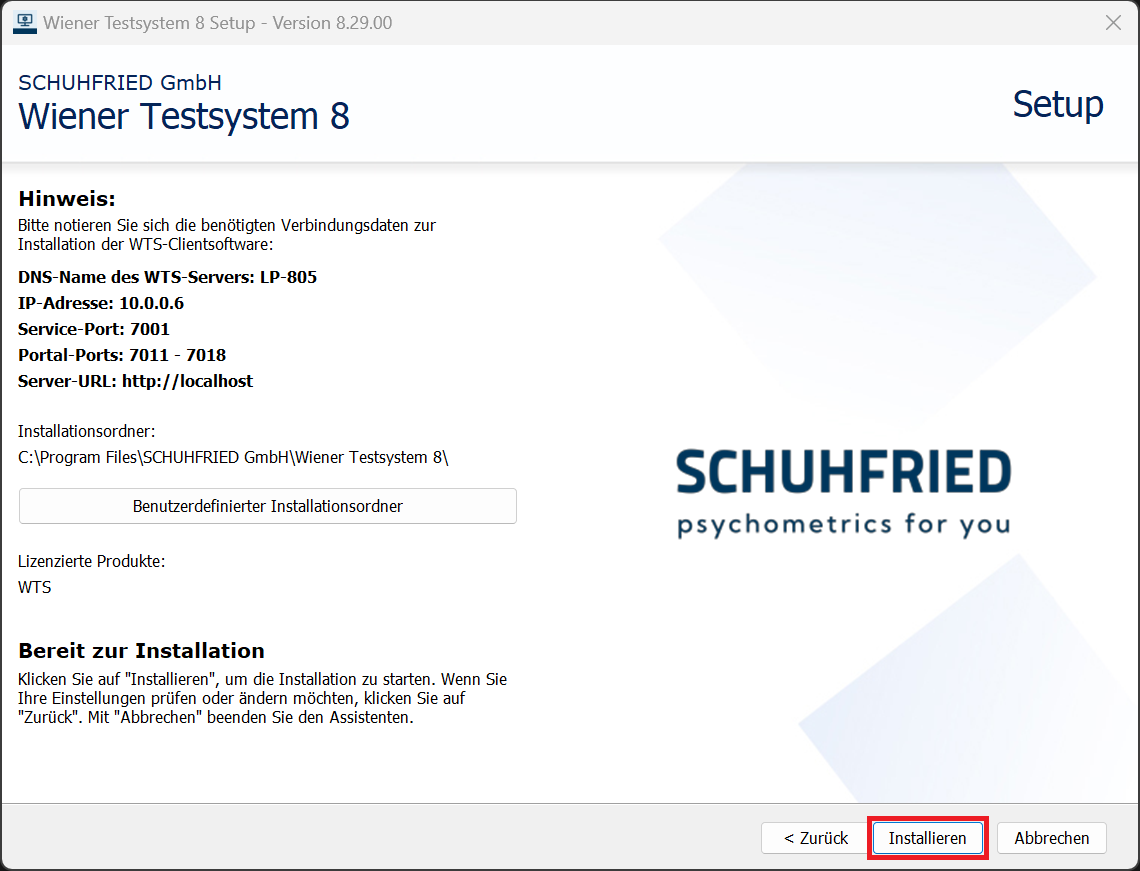Image resolution: width=1140 pixels, height=871 pixels.
Task: Click the Setup label in the header
Action: point(1058,104)
